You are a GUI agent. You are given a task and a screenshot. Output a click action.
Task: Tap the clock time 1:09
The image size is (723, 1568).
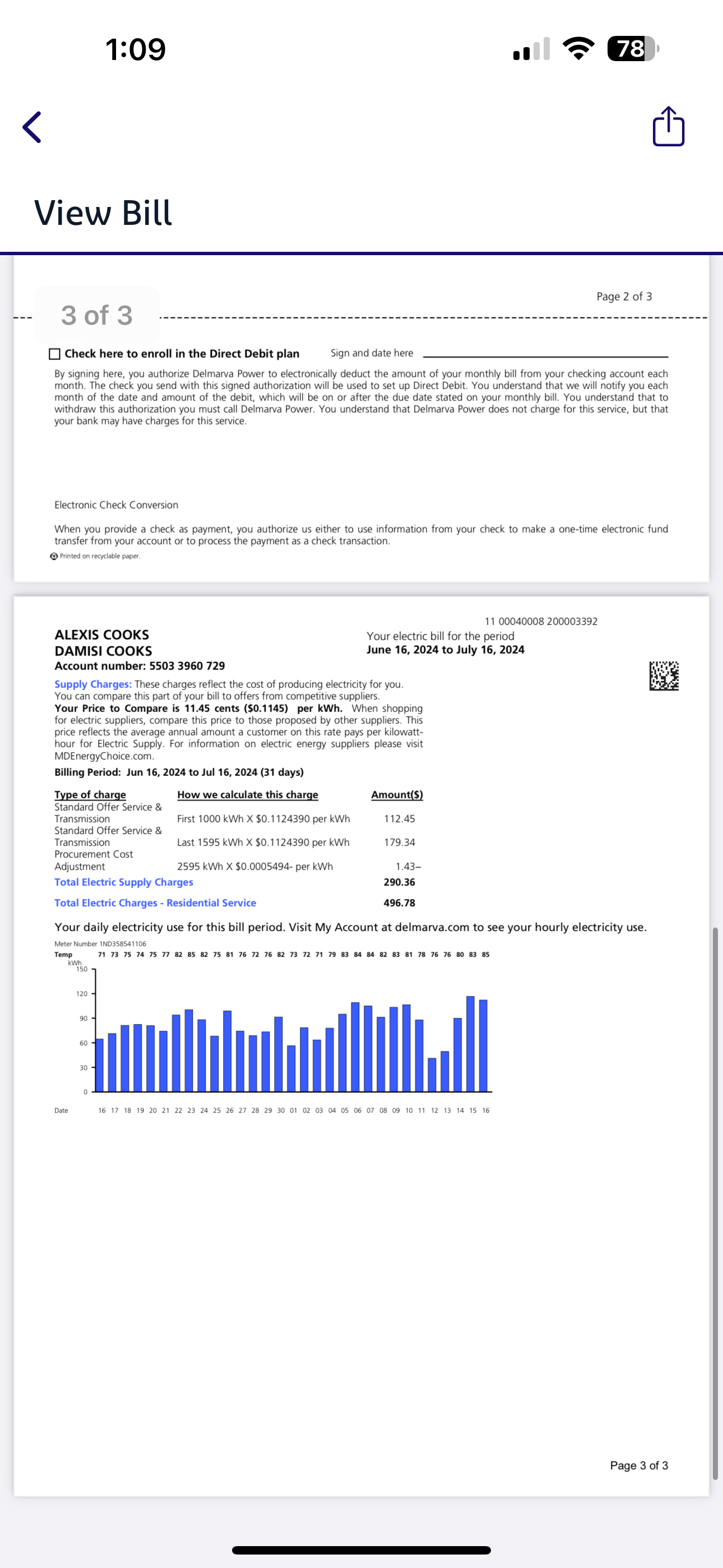[135, 49]
